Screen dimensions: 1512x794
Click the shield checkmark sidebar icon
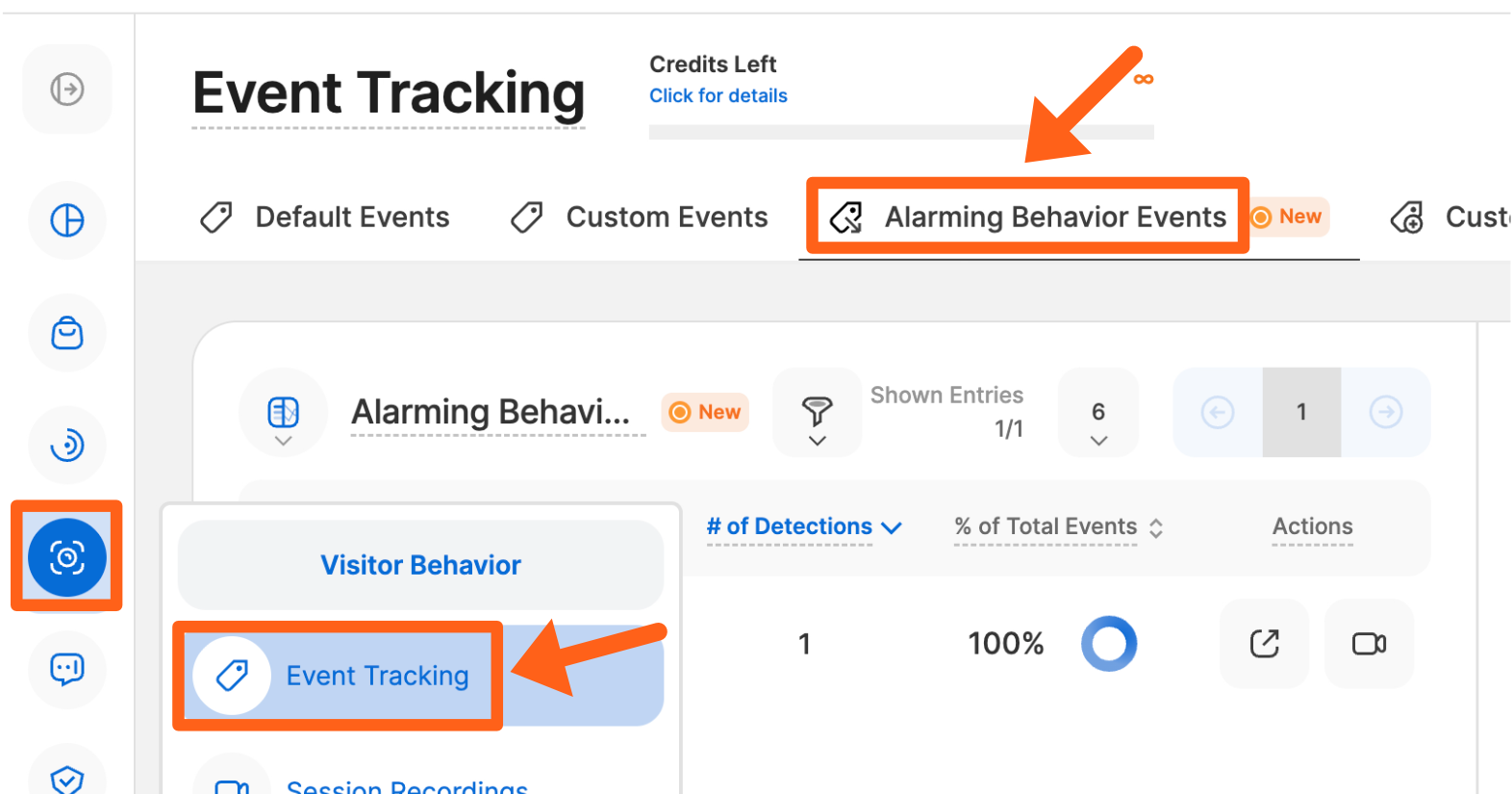pyautogui.click(x=67, y=778)
